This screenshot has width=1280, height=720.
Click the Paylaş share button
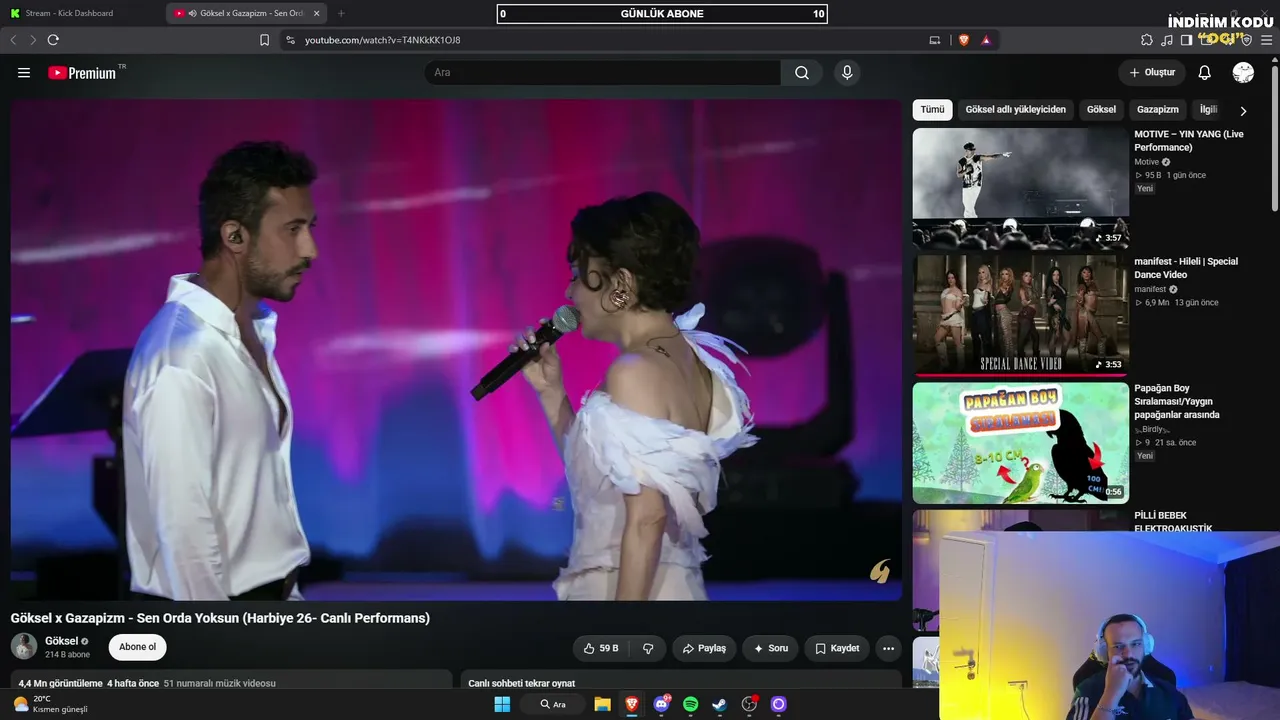click(704, 648)
